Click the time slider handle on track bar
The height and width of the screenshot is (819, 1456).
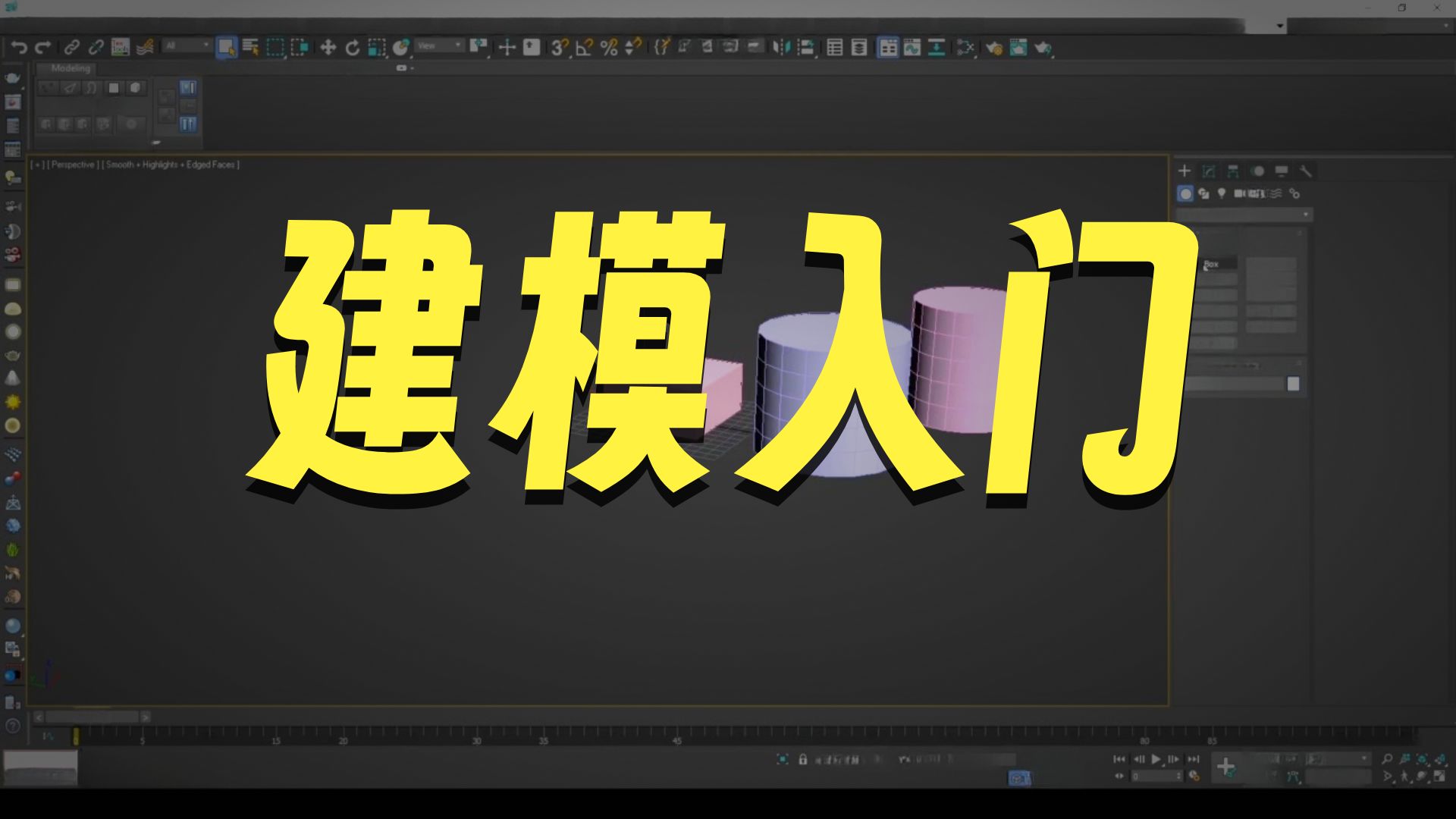76,736
